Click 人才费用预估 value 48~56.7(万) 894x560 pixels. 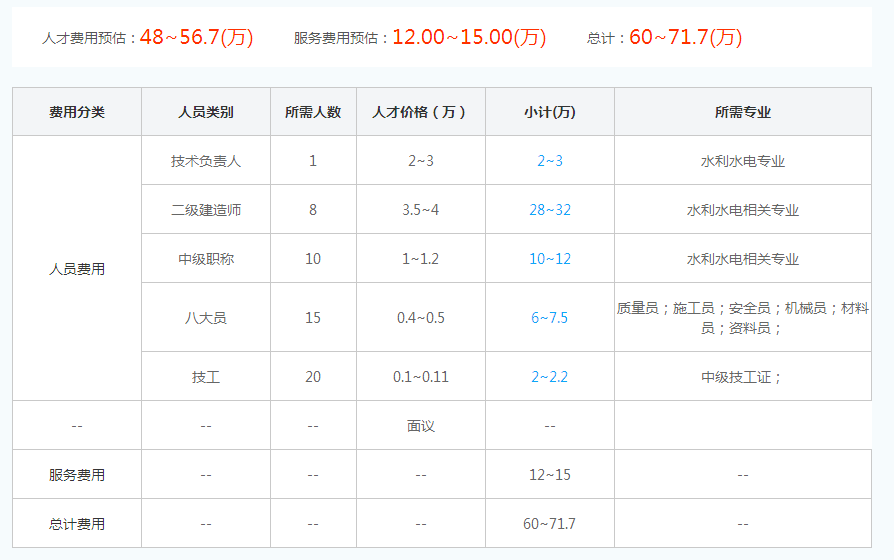[197, 37]
